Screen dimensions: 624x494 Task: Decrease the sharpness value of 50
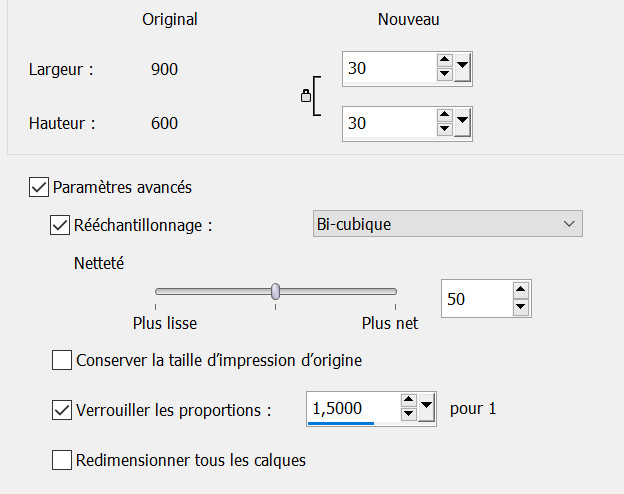pos(520,305)
